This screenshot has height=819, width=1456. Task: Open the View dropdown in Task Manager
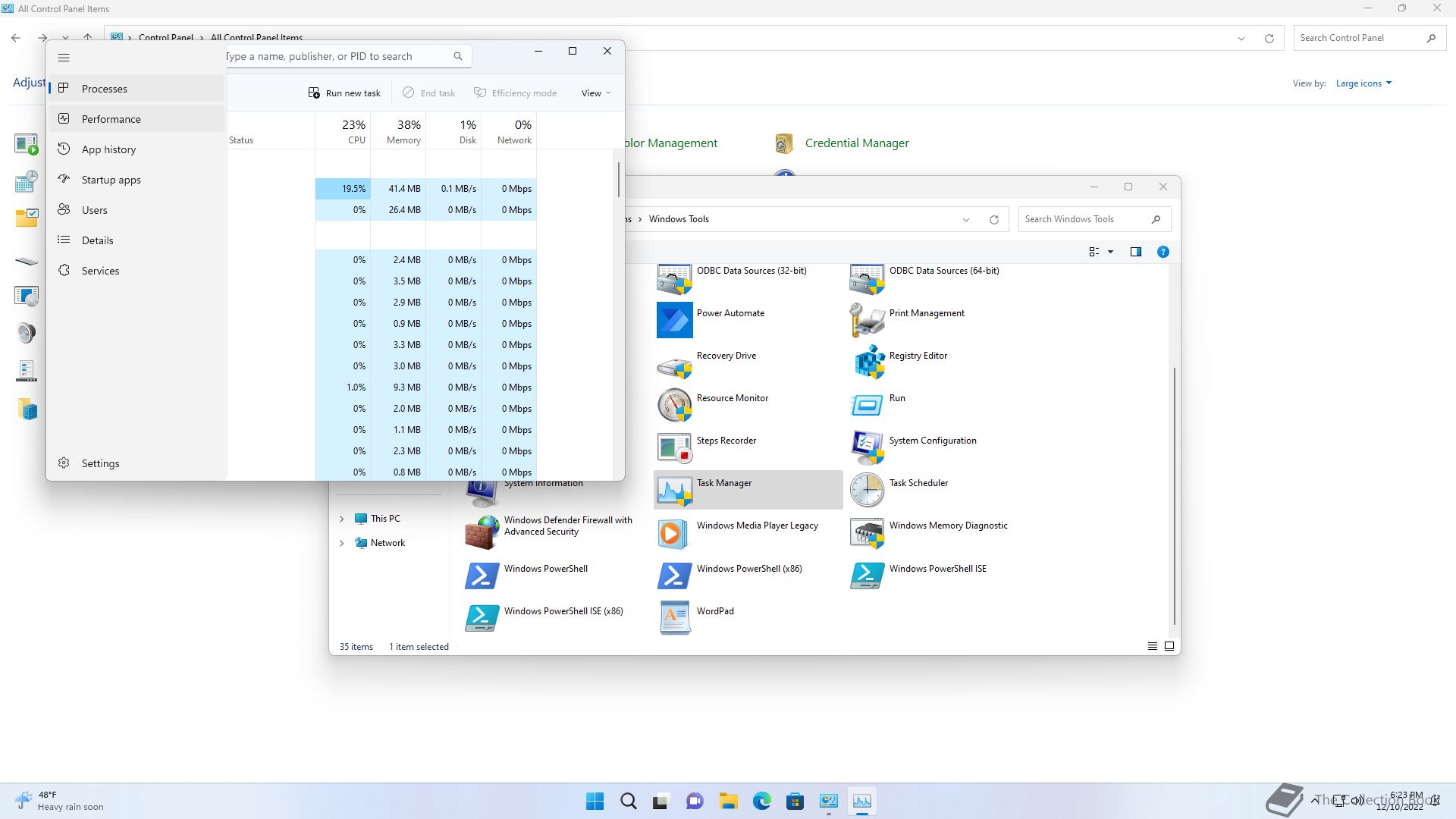click(x=596, y=93)
